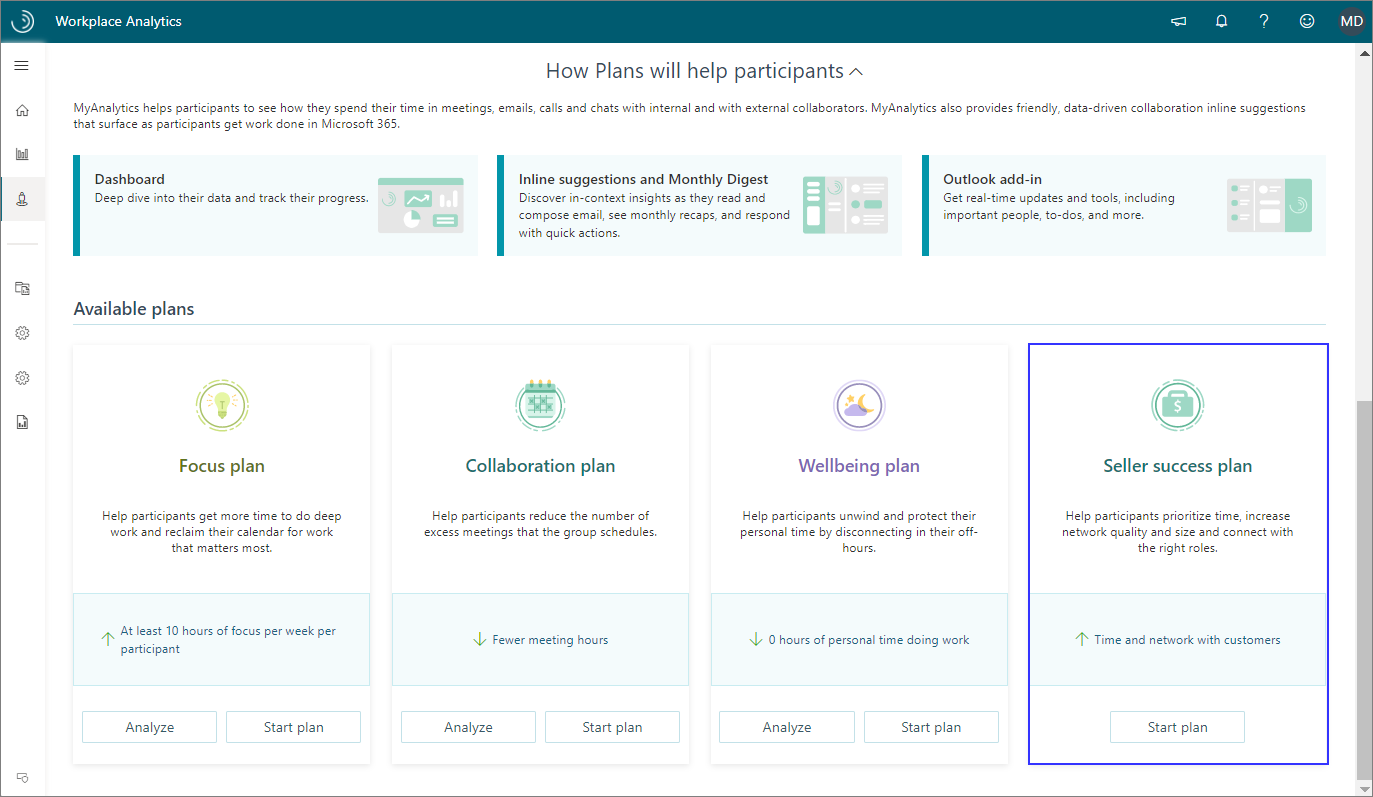Click the Collaboration plan calendar icon
This screenshot has width=1373, height=797.
pos(541,405)
